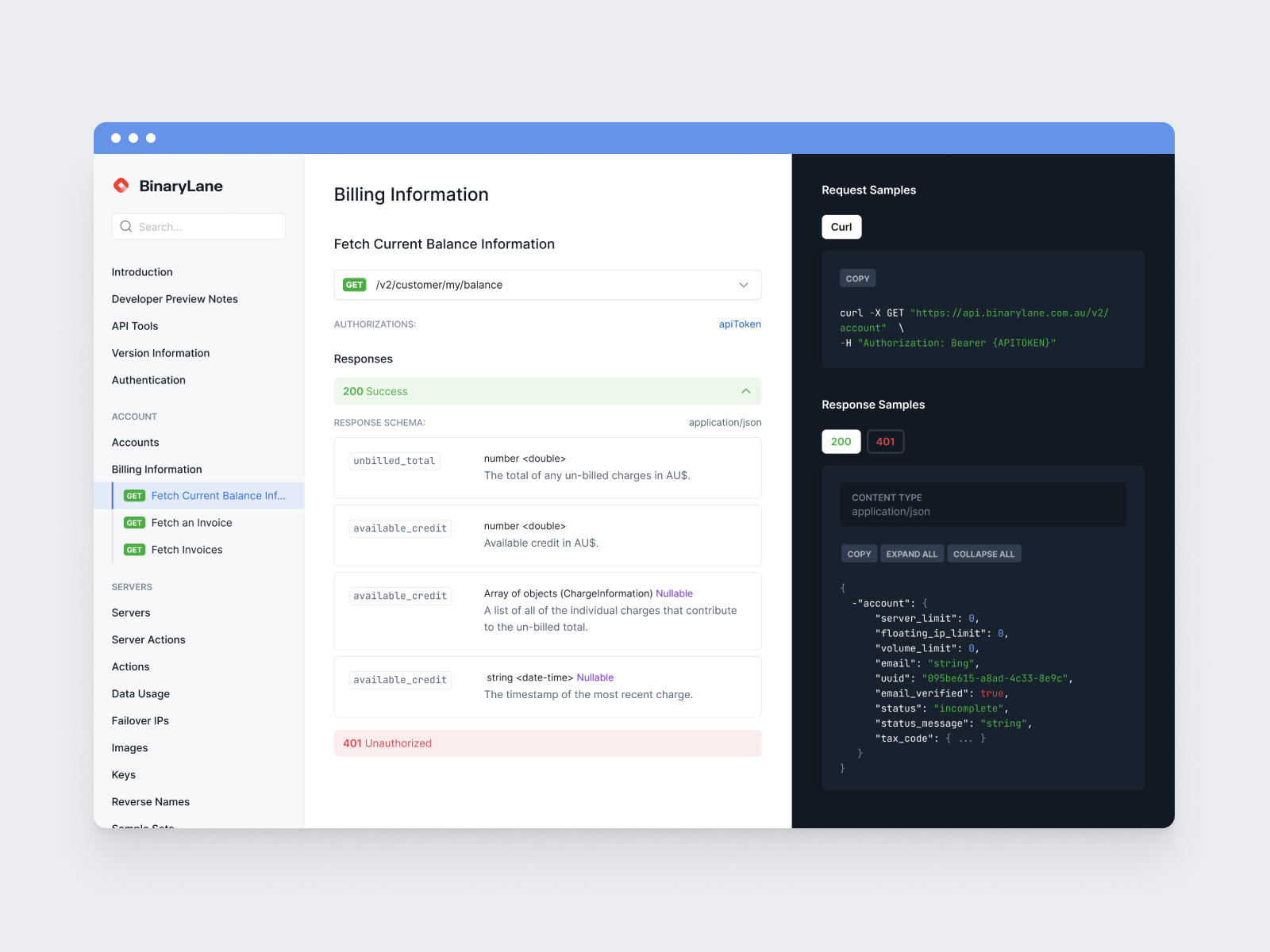Switch to the 401 response sample tab

[886, 442]
